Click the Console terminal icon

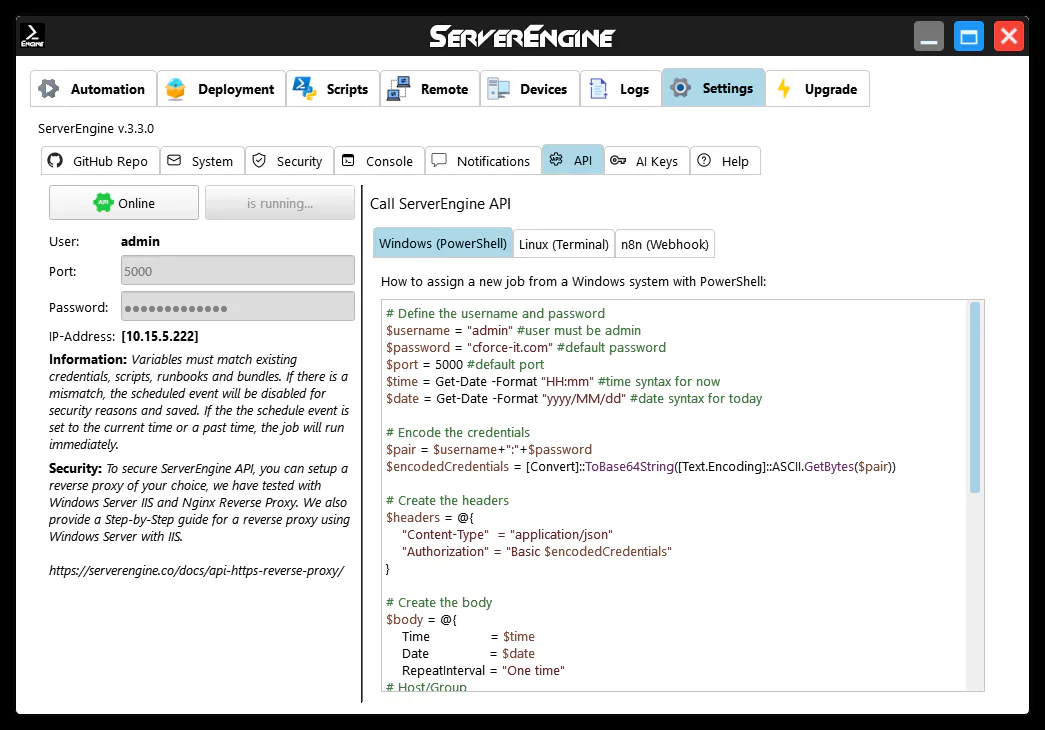coord(348,161)
